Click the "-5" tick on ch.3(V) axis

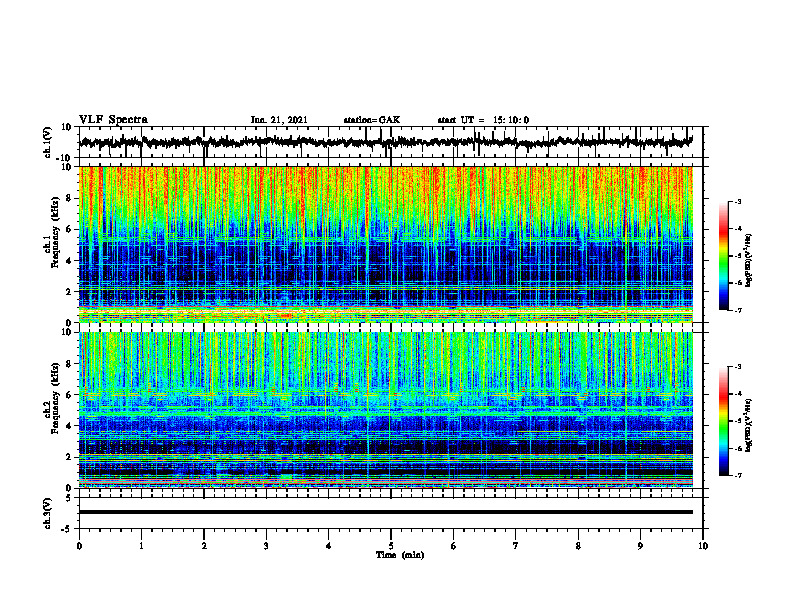68,529
